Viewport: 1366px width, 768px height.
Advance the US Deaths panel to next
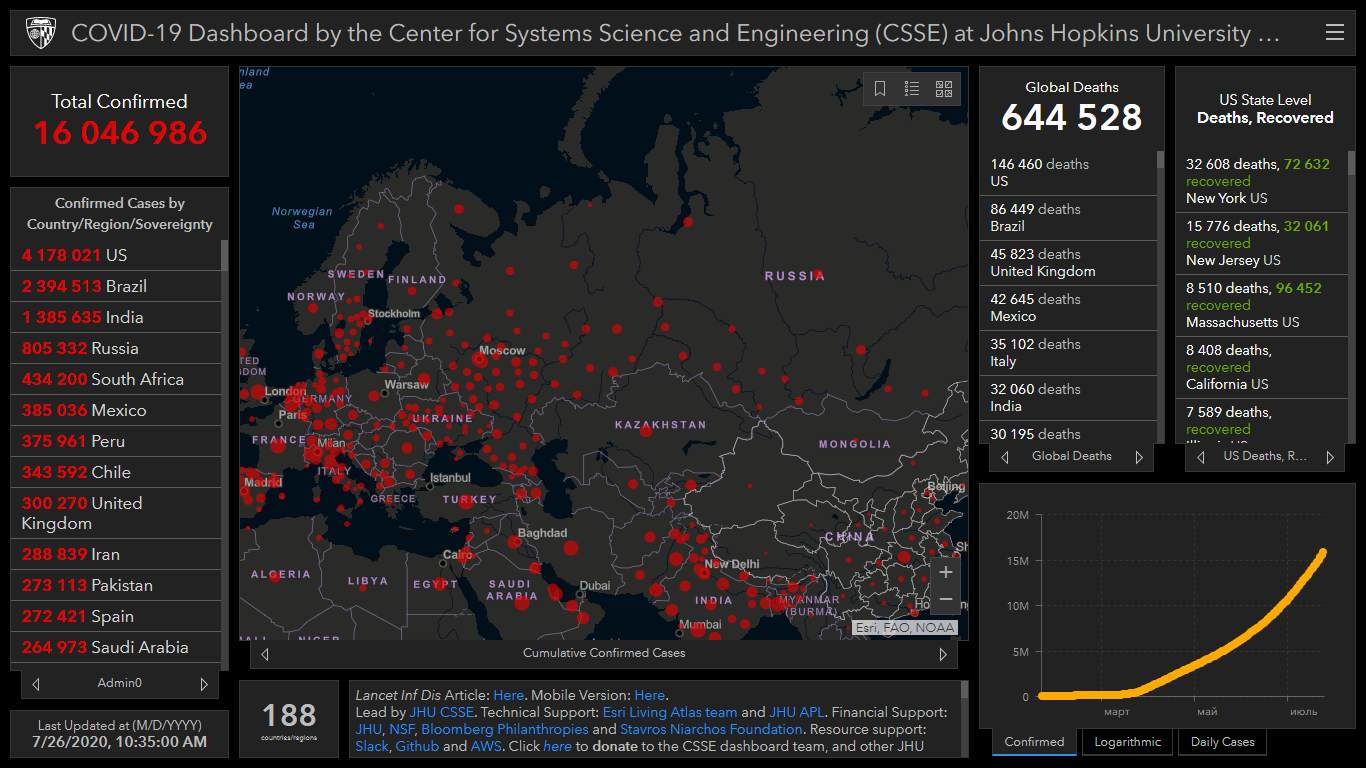(1330, 457)
